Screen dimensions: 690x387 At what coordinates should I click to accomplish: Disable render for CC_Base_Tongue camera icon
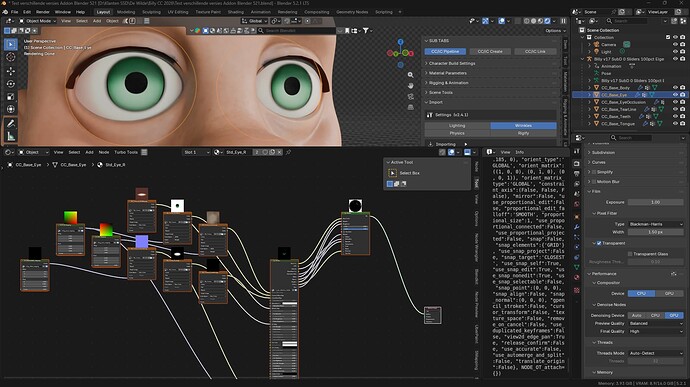(x=683, y=124)
